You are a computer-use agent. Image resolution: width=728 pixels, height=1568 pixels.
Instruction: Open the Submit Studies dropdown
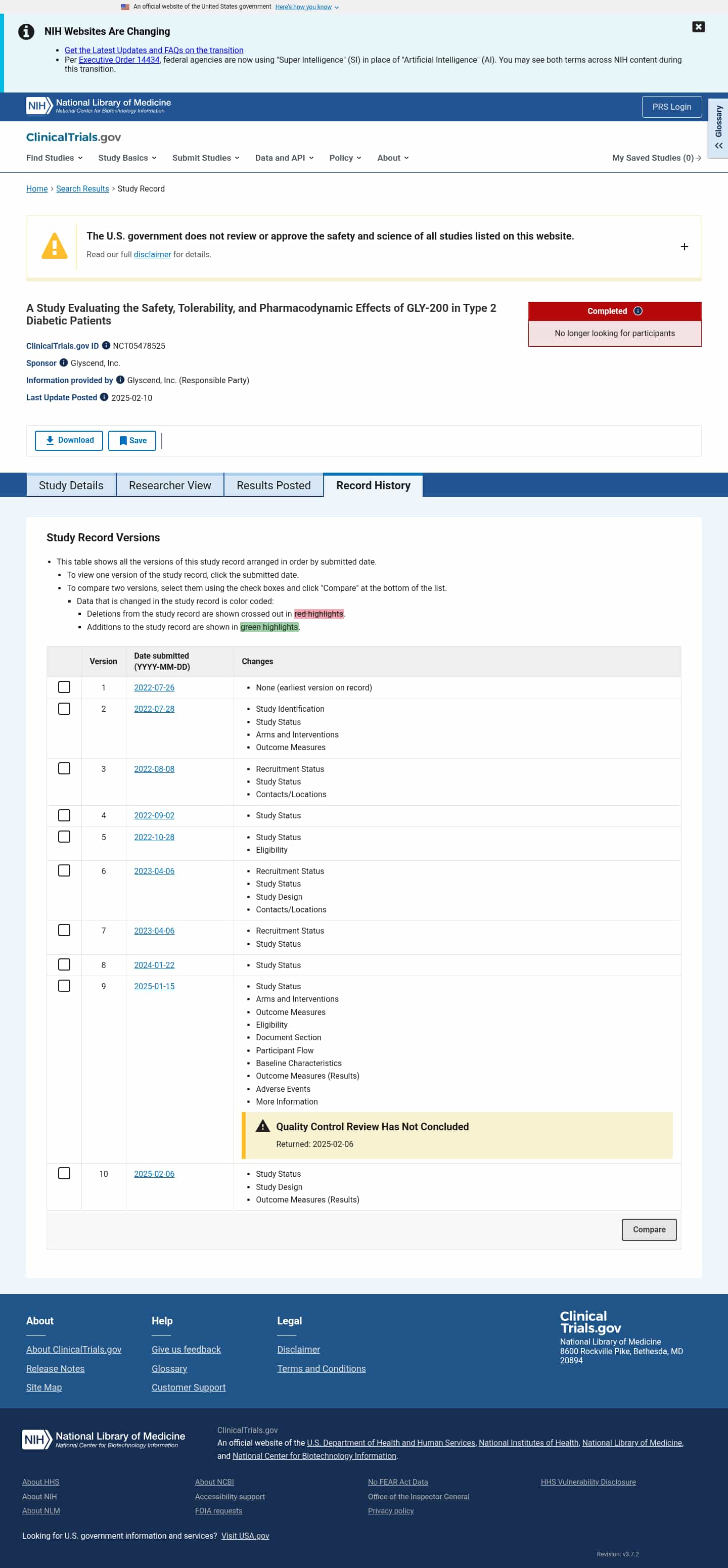[206, 158]
